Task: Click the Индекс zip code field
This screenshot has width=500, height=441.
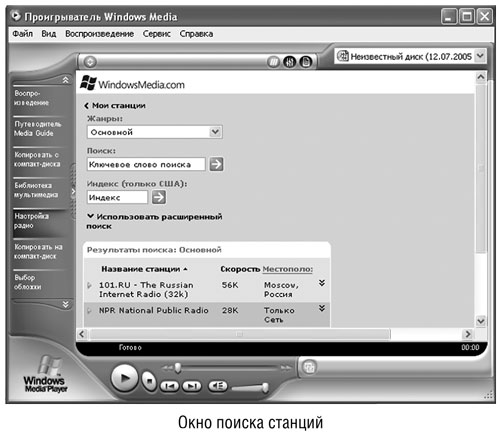Action: coord(117,197)
